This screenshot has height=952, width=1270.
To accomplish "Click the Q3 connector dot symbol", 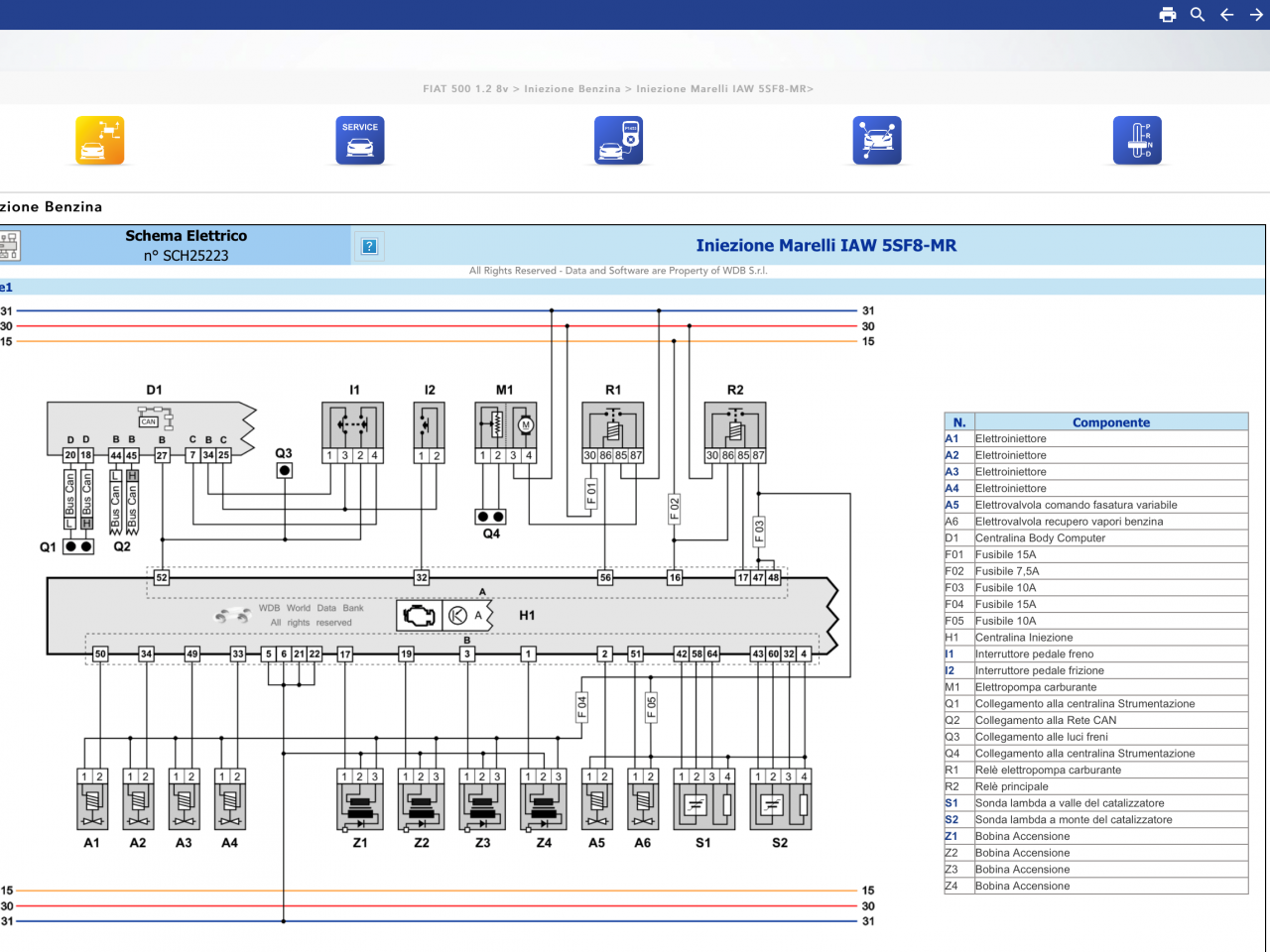I will coord(285,470).
